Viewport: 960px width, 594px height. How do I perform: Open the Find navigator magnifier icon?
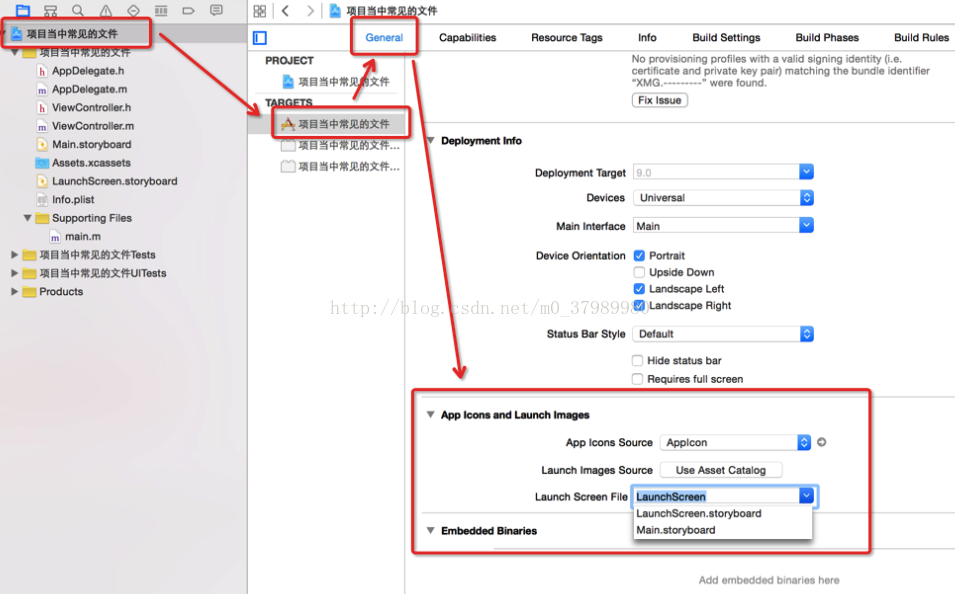[x=78, y=10]
